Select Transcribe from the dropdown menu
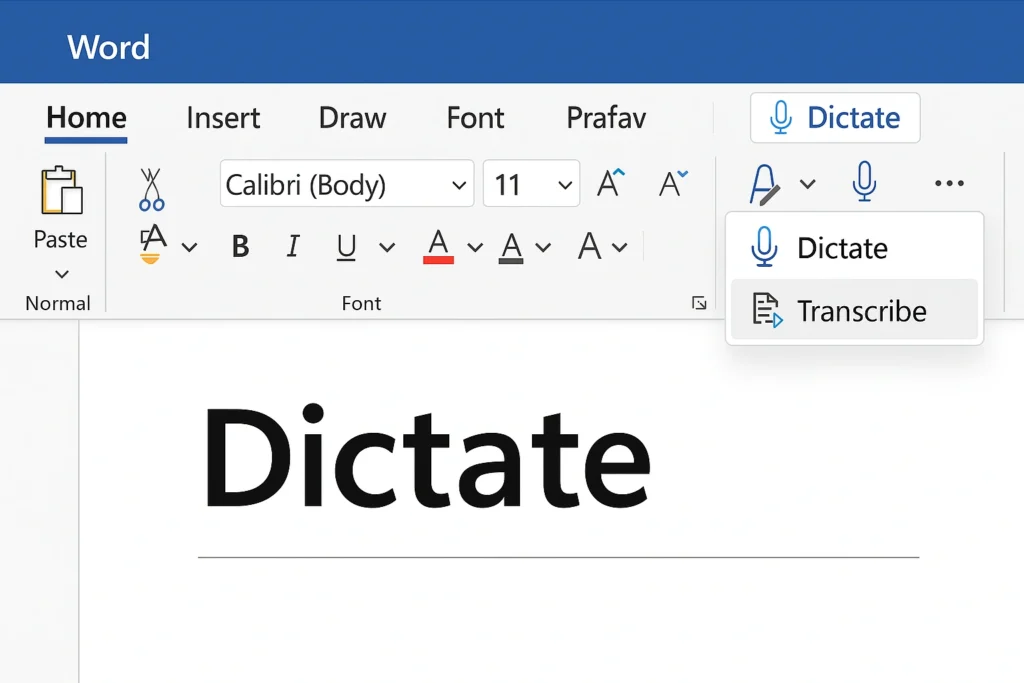Image resolution: width=1024 pixels, height=683 pixels. point(854,311)
